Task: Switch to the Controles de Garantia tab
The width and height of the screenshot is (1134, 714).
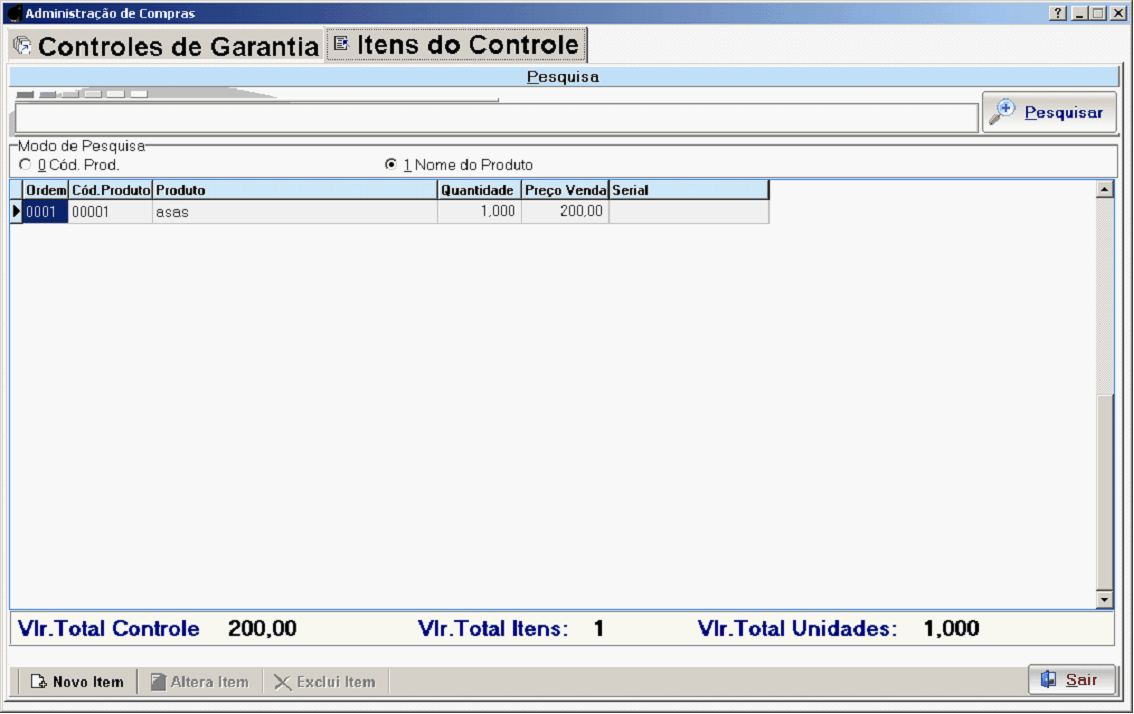Action: coord(166,47)
